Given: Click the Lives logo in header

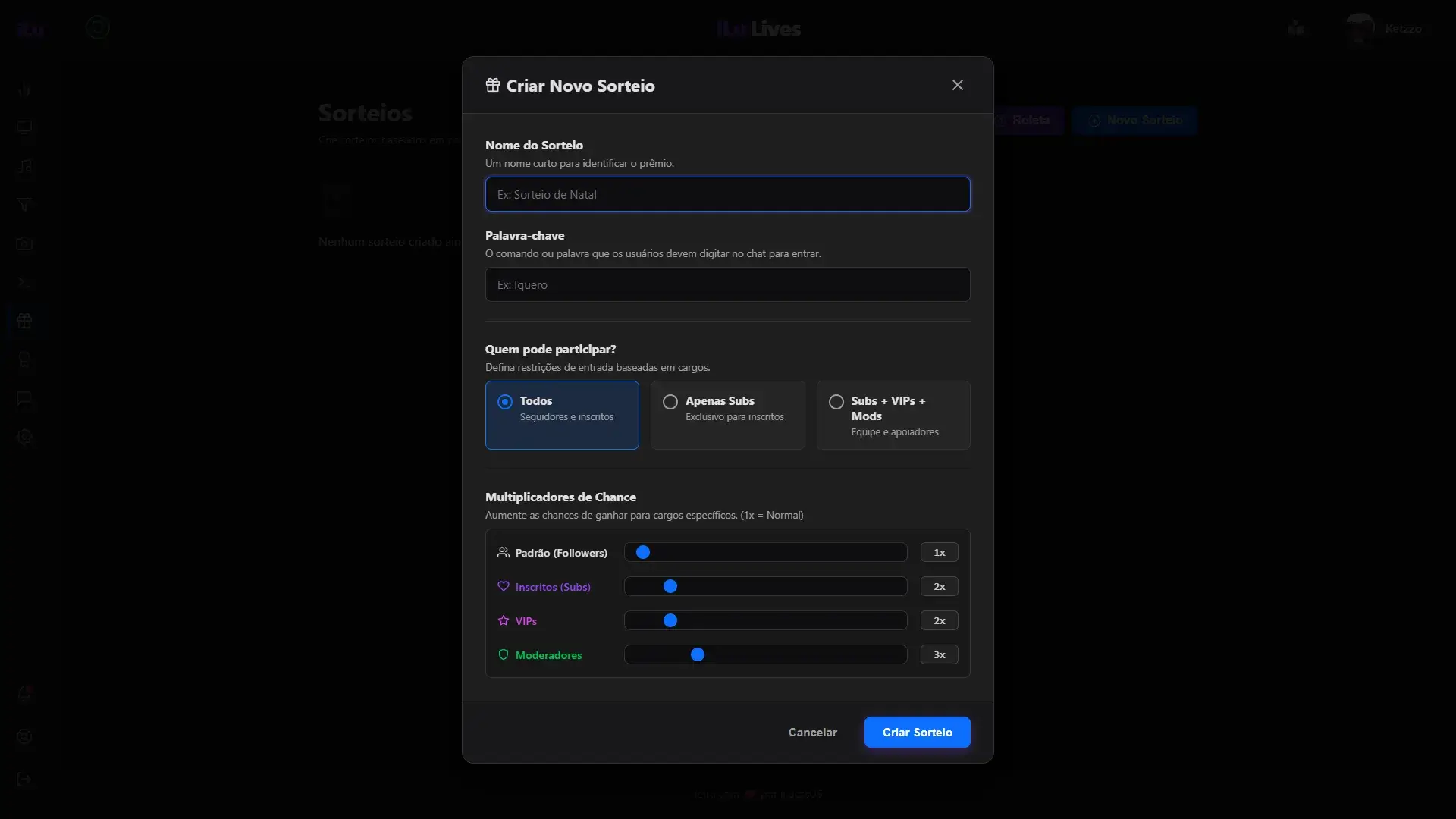Looking at the screenshot, I should [759, 29].
